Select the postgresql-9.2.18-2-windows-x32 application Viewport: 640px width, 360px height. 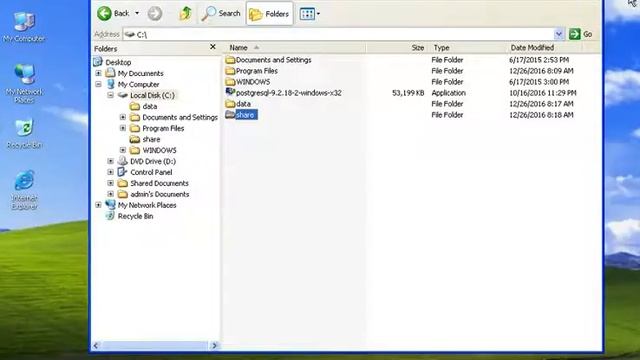pos(284,93)
